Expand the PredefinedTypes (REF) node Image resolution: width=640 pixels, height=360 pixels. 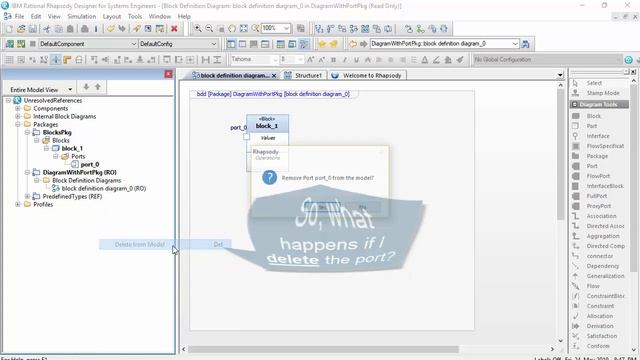(x=27, y=196)
